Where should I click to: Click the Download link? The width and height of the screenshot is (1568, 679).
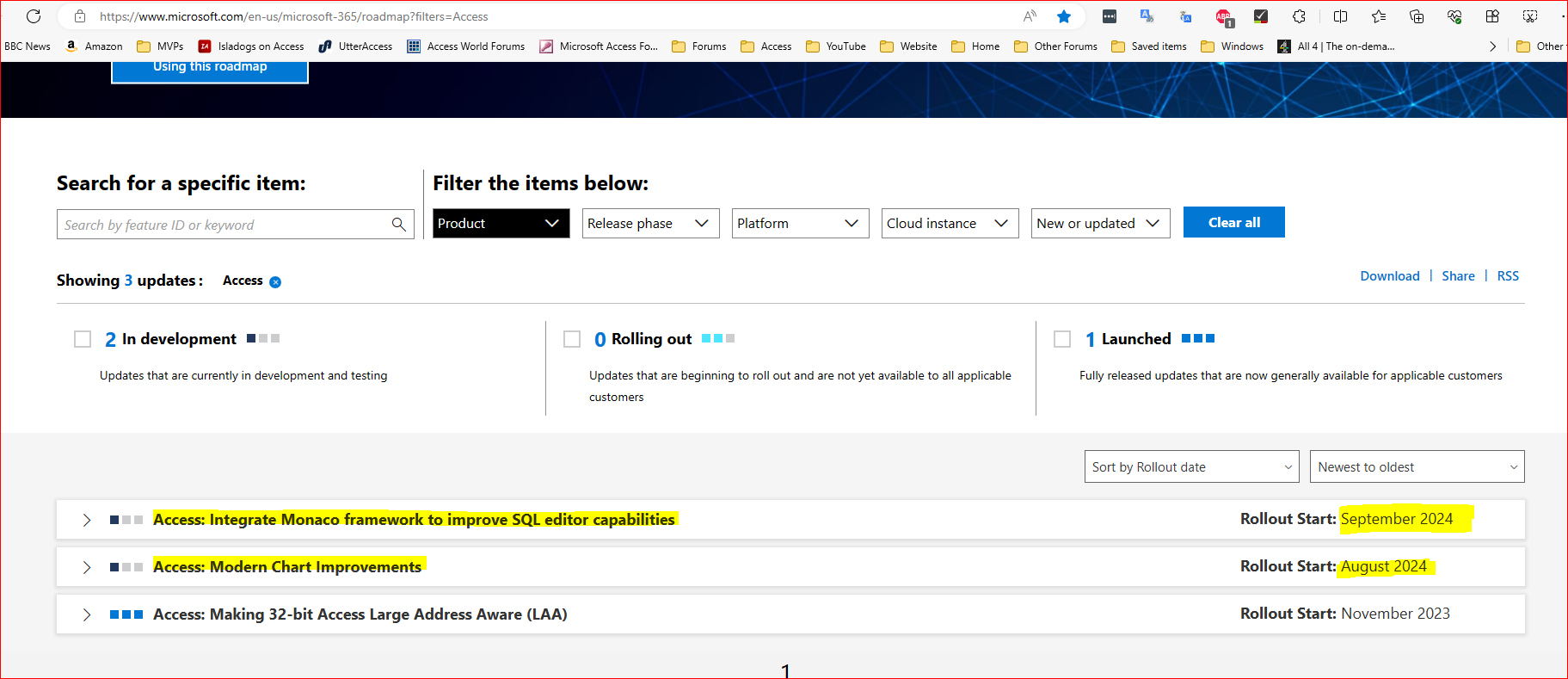[x=1389, y=276]
